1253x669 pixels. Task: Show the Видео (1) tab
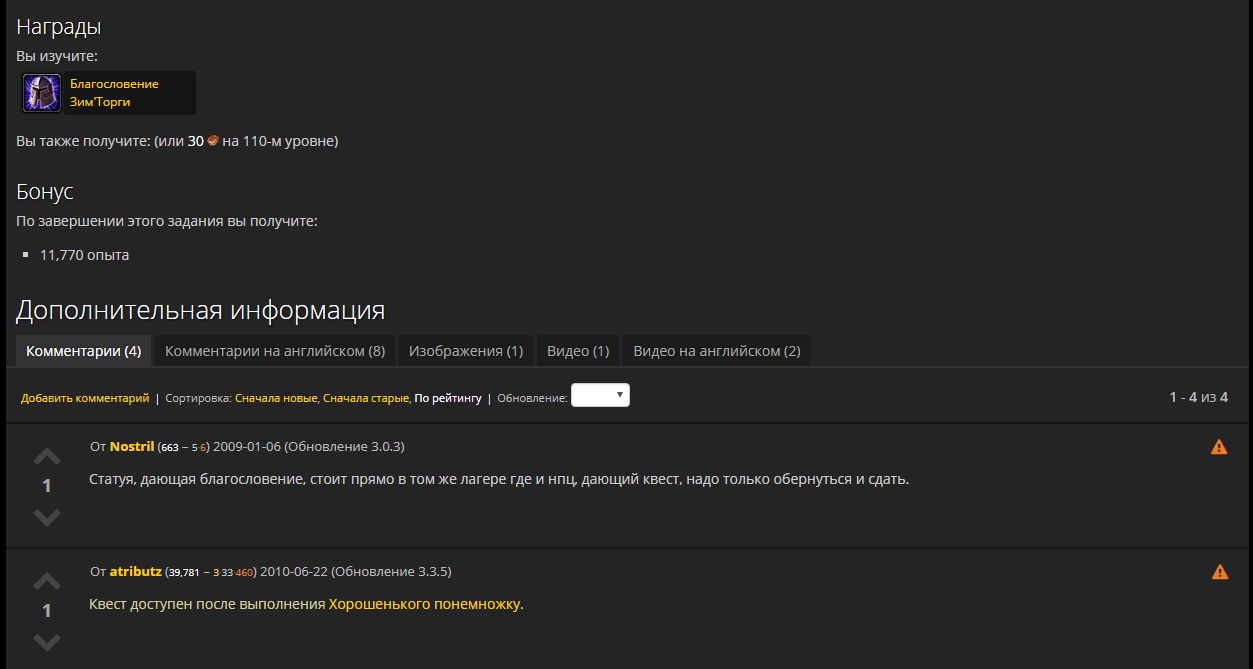click(x=578, y=351)
